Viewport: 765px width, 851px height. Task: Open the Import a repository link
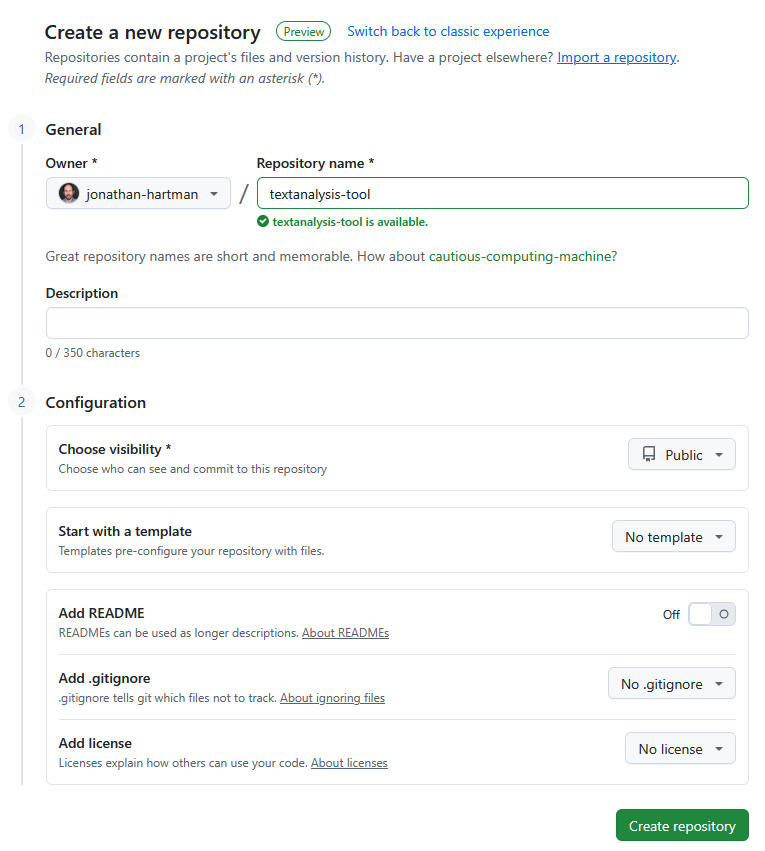point(616,57)
